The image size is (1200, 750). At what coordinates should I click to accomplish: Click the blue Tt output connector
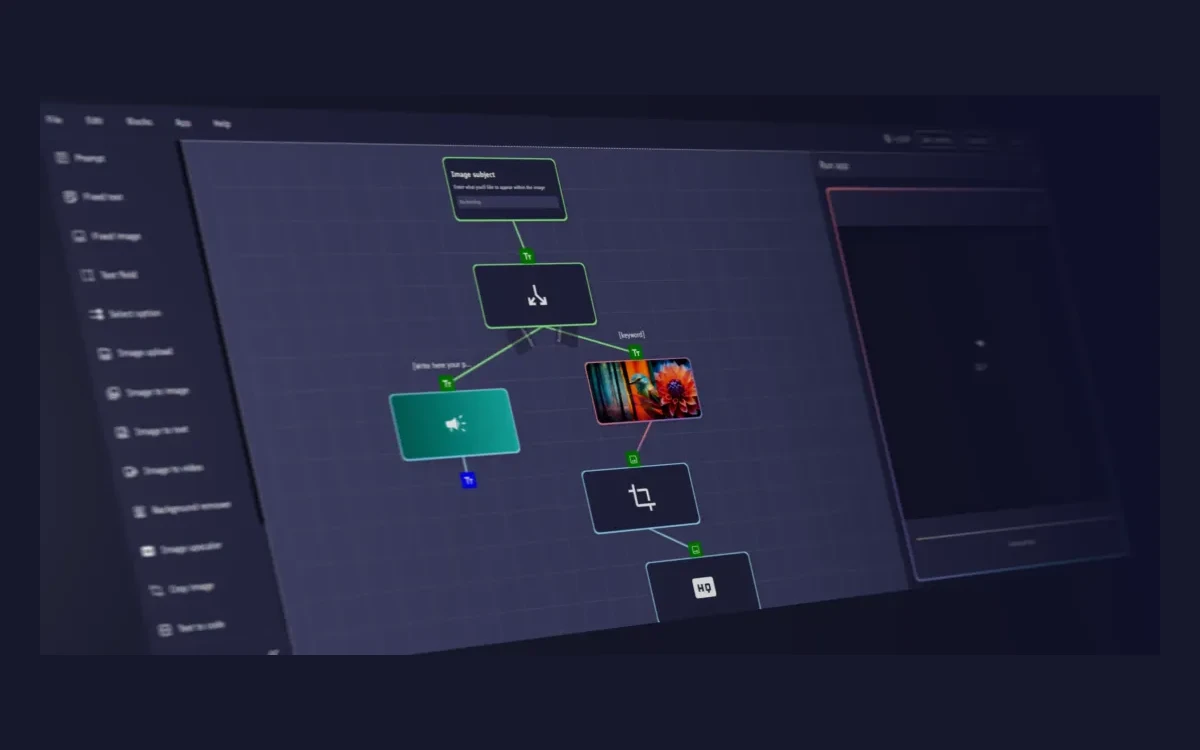coord(468,480)
